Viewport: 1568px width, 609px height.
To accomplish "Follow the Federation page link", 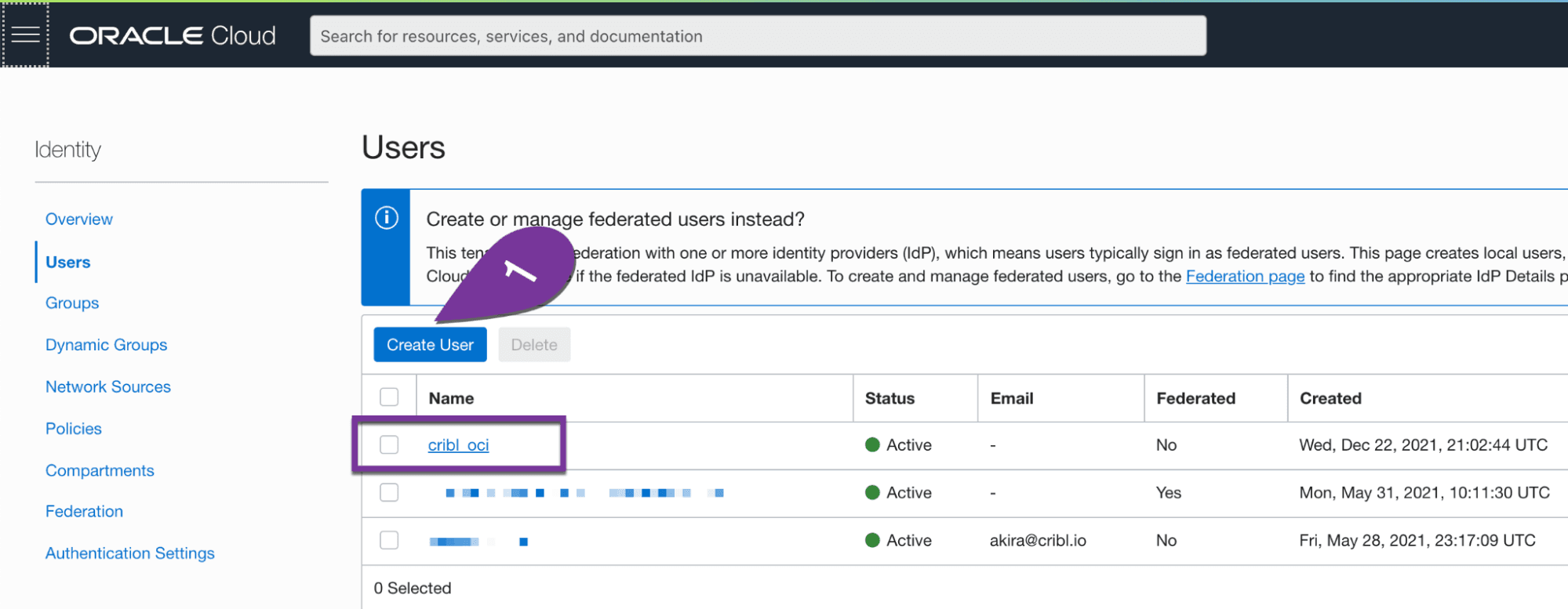I will [1245, 277].
